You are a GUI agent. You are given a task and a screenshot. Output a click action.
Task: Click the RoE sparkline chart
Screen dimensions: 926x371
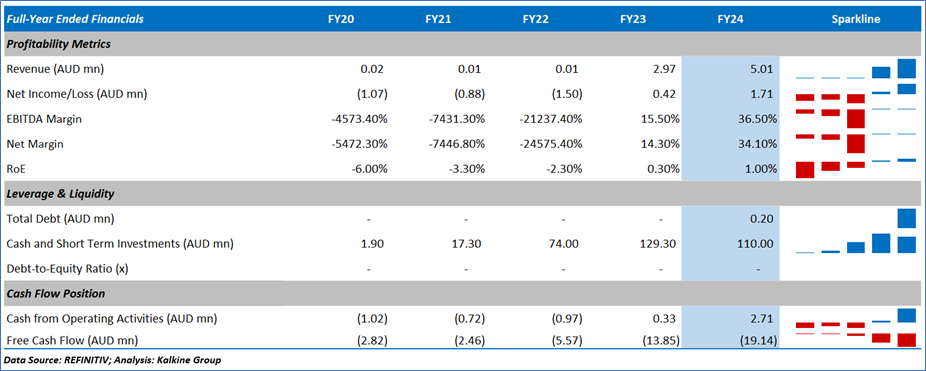tap(856, 168)
